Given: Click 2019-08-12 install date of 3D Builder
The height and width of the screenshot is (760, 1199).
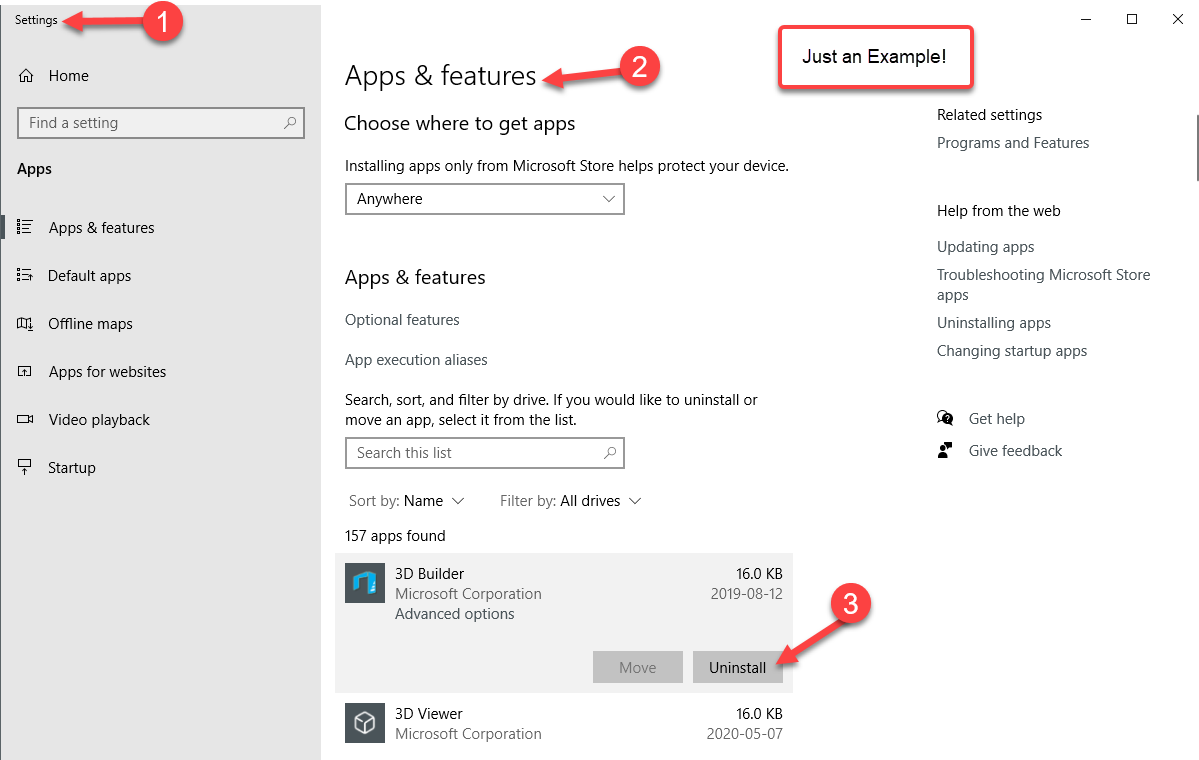Looking at the screenshot, I should coord(746,594).
